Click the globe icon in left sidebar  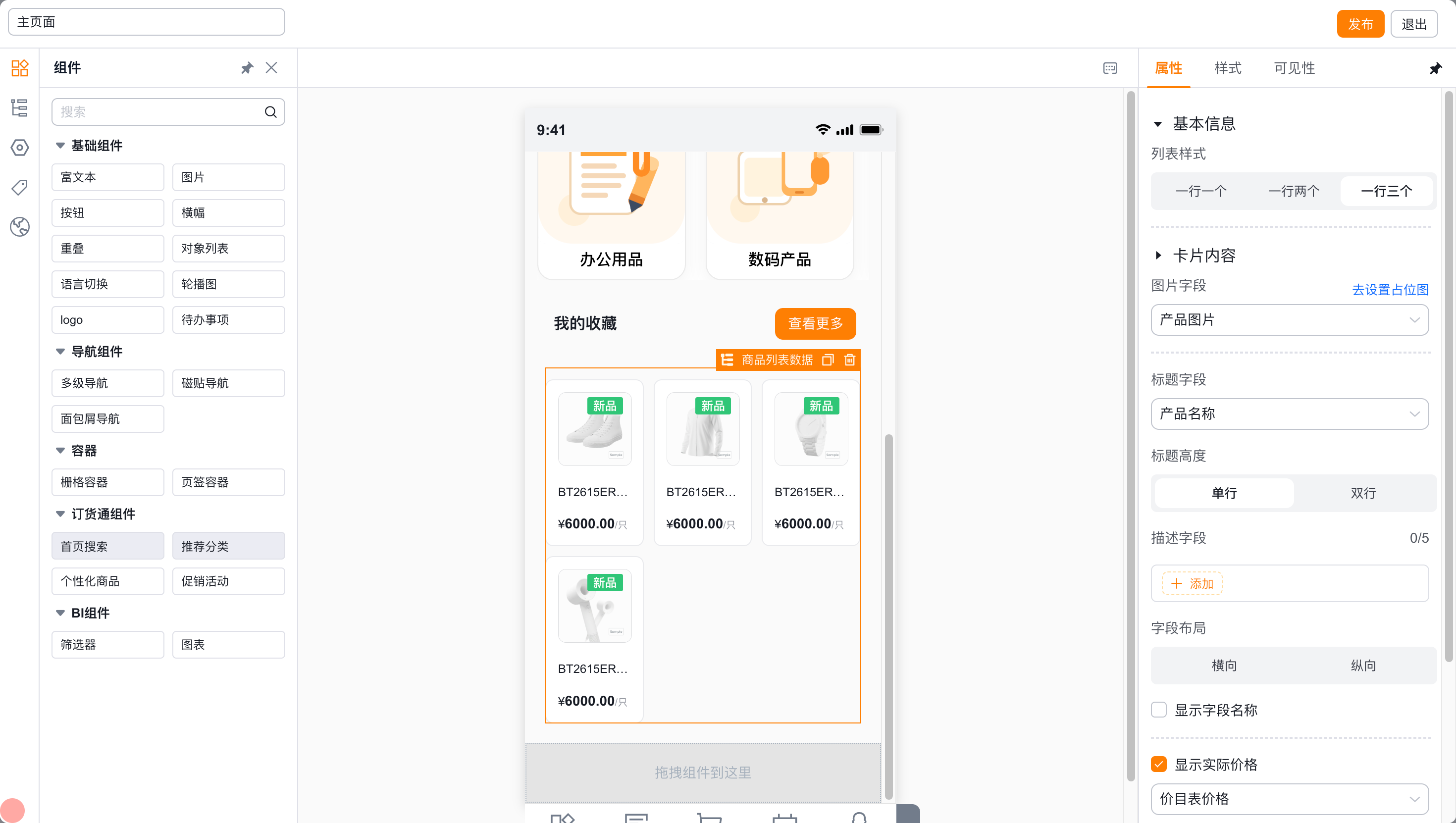pyautogui.click(x=20, y=227)
